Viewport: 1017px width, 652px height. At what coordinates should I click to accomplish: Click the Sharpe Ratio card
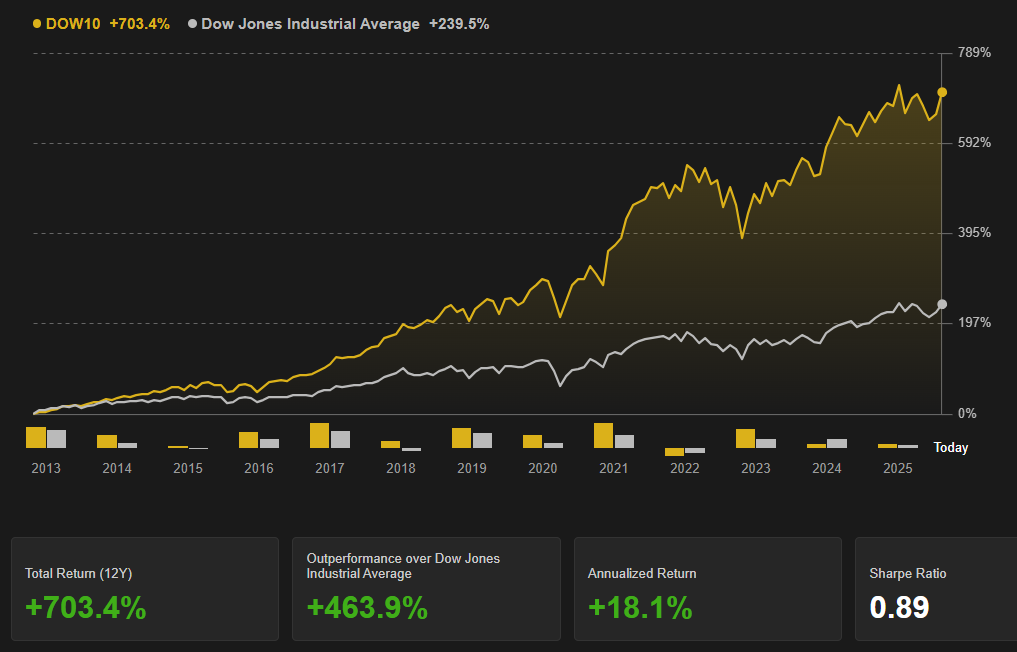point(935,589)
